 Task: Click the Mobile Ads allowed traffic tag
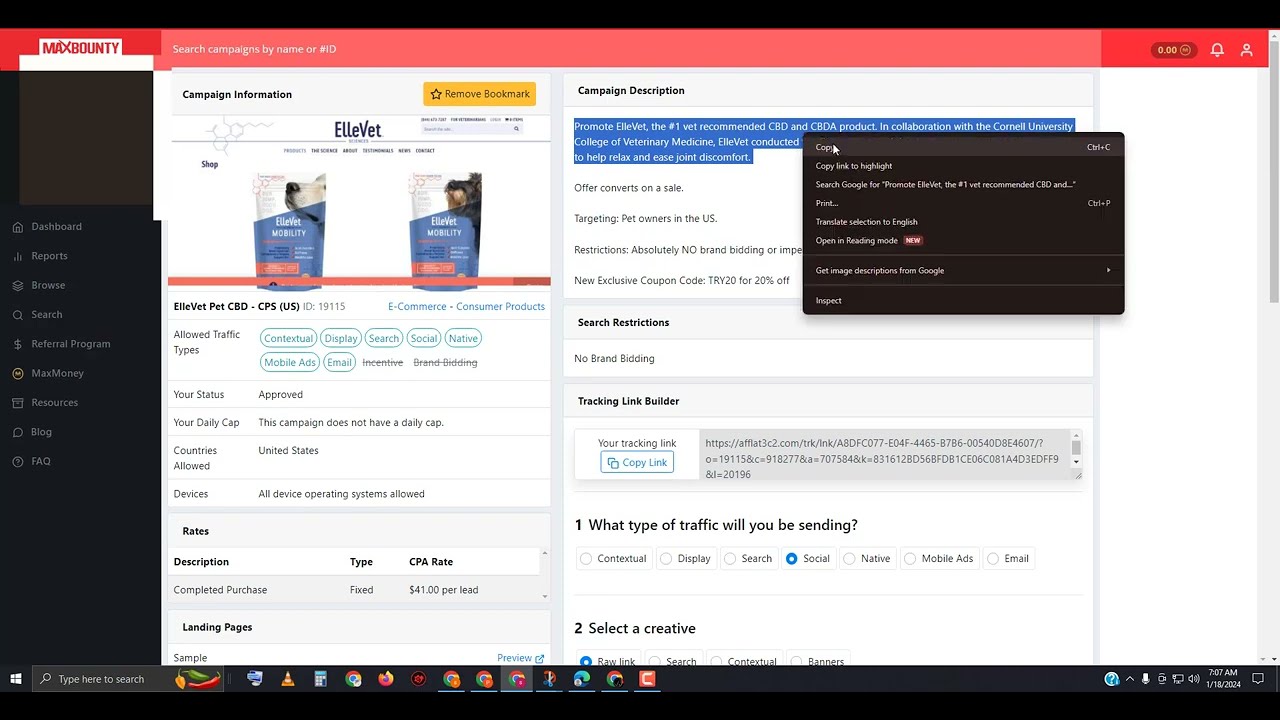pyautogui.click(x=290, y=363)
